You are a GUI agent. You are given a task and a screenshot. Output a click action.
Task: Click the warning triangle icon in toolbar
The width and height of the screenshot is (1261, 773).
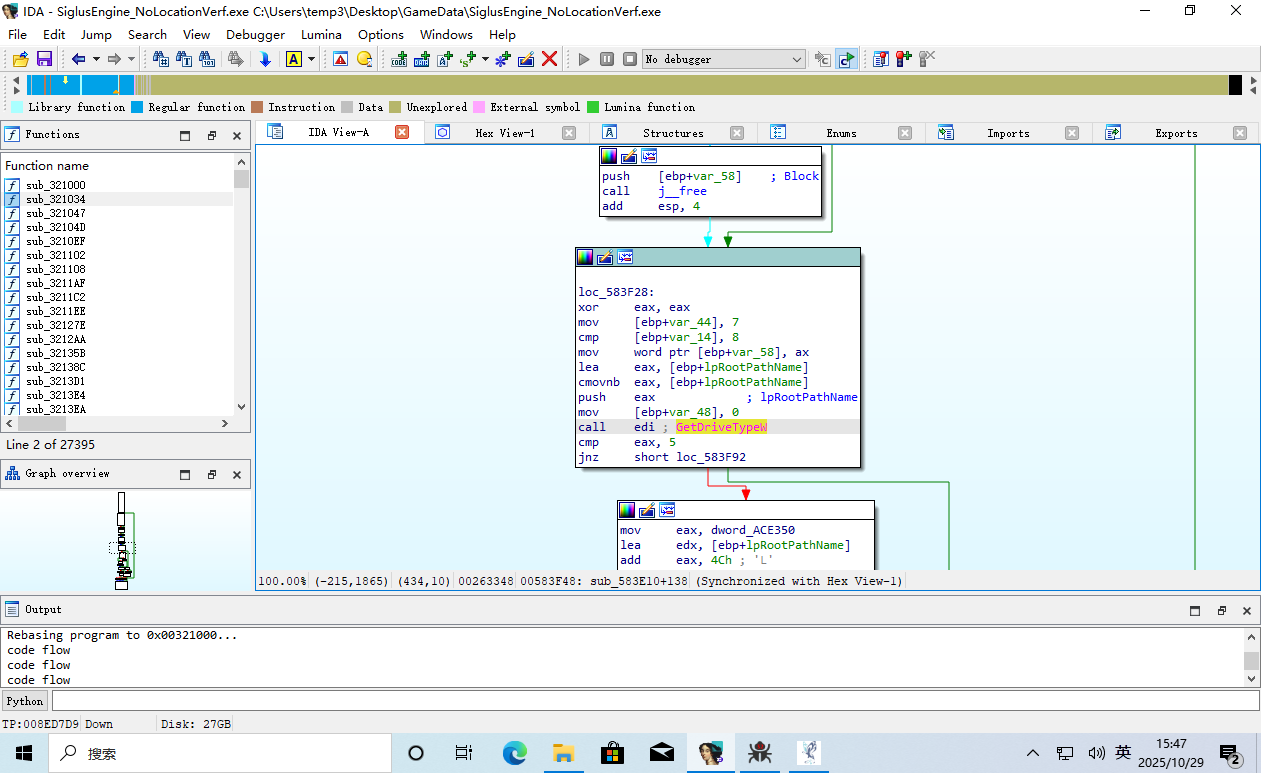[x=340, y=60]
